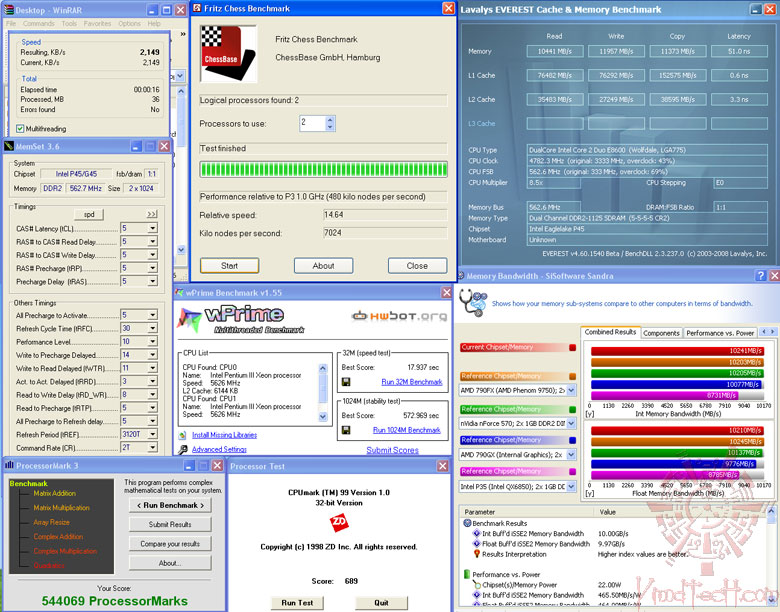
Task: Click the hwbot.org logo in wPrime
Action: pos(399,316)
